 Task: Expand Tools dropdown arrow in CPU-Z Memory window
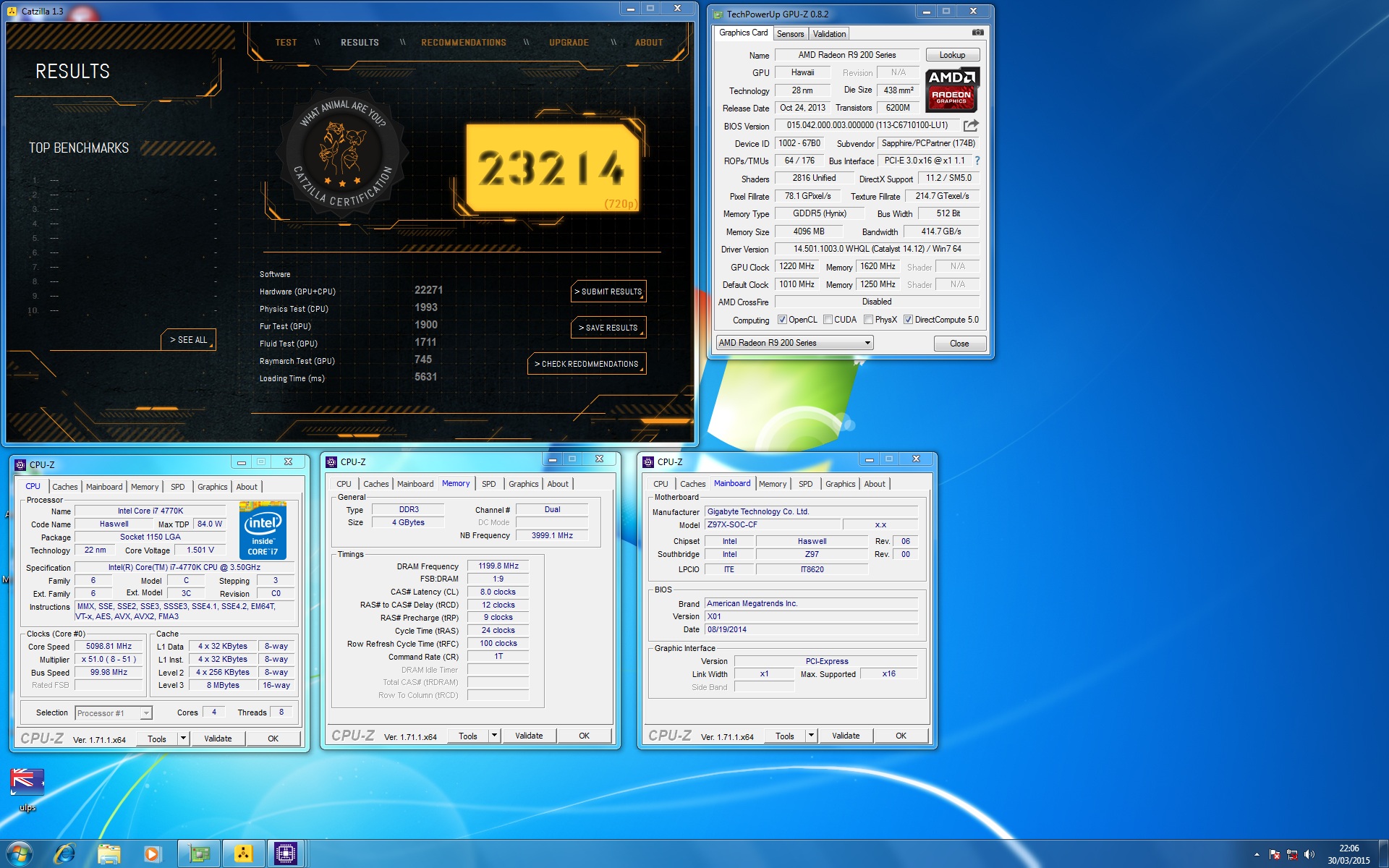(x=494, y=736)
